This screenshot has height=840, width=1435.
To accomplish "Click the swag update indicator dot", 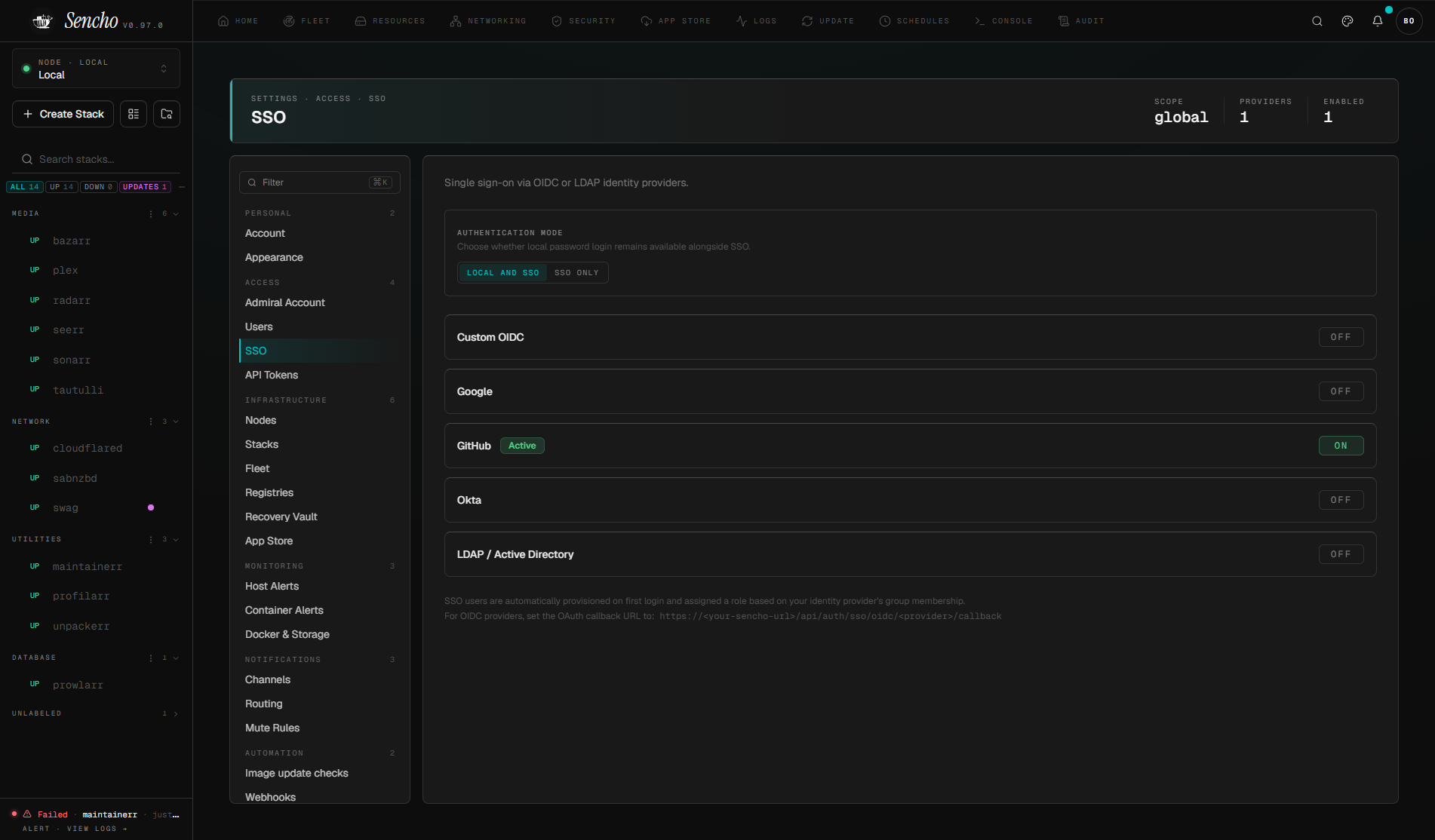I will tap(151, 507).
